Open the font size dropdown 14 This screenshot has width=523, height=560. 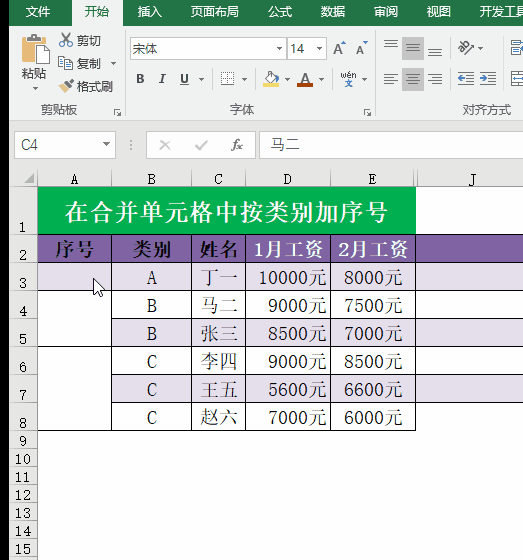[x=319, y=48]
